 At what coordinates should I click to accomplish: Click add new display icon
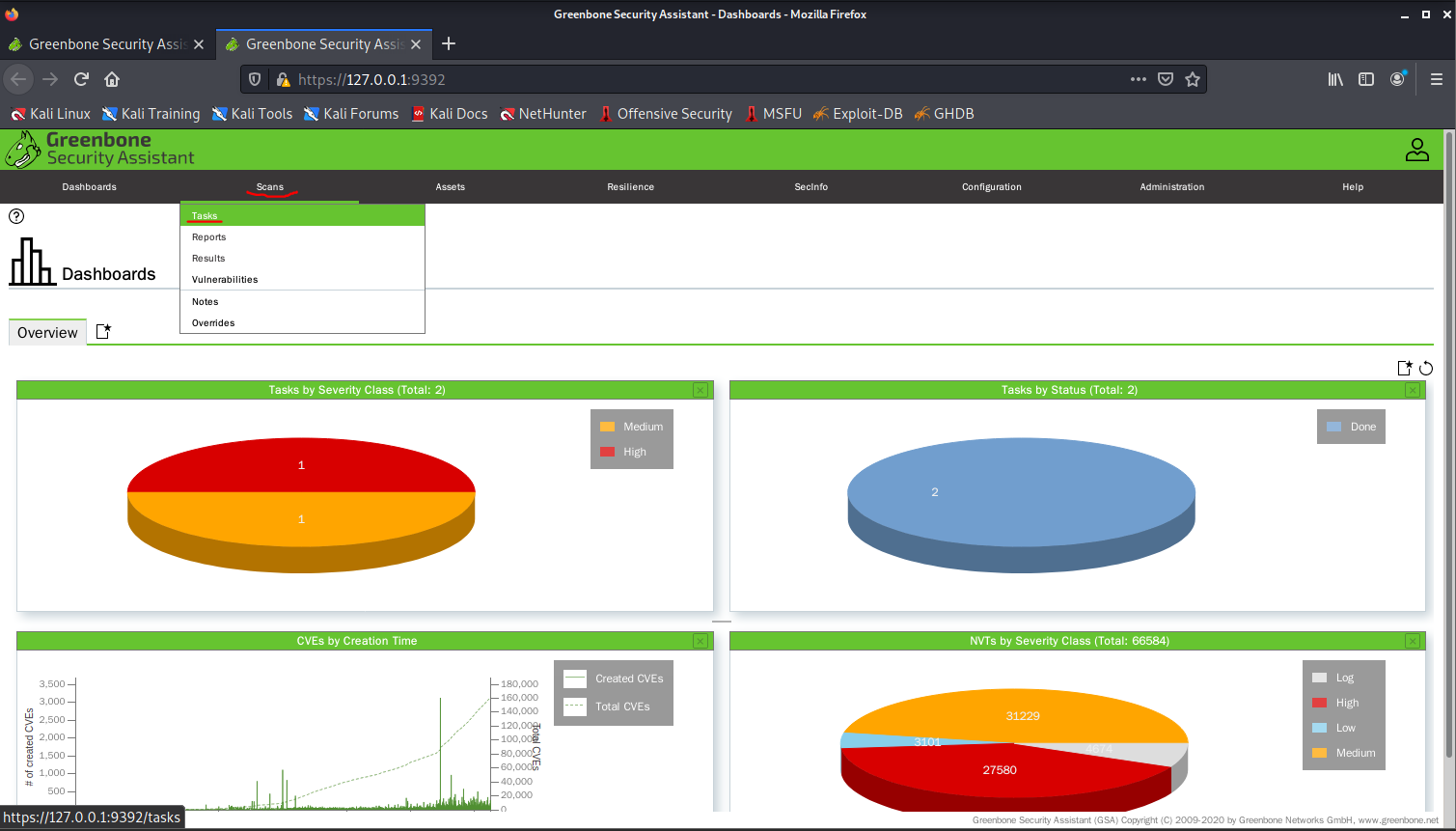tap(1405, 368)
